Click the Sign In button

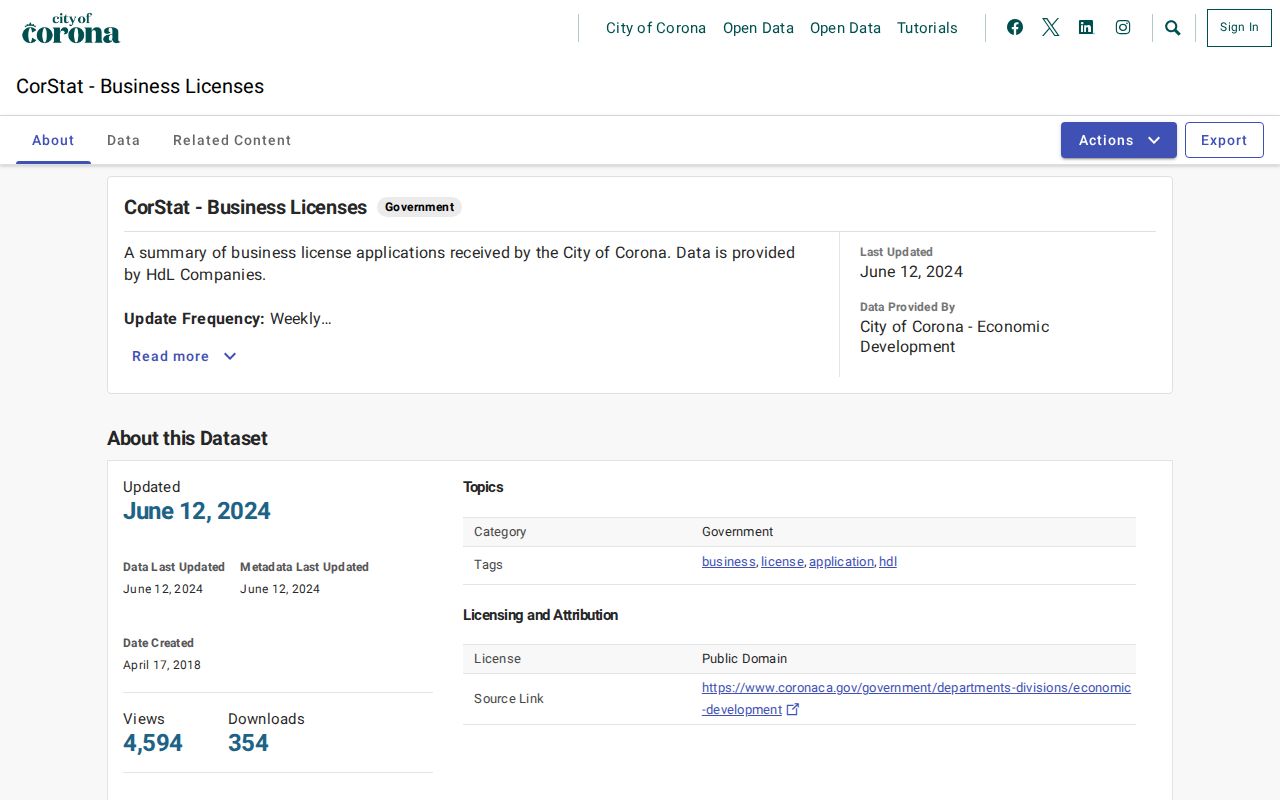tap(1239, 28)
